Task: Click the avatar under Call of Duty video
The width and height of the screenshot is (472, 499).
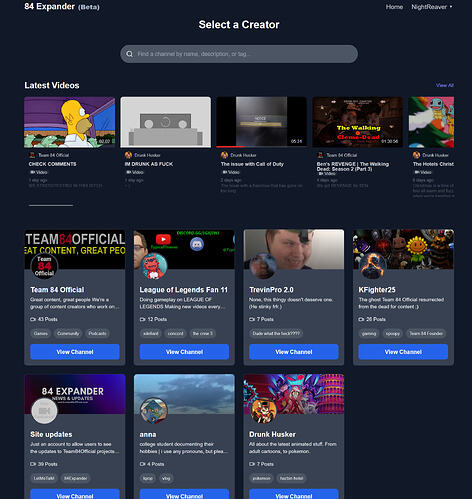Action: (224, 155)
